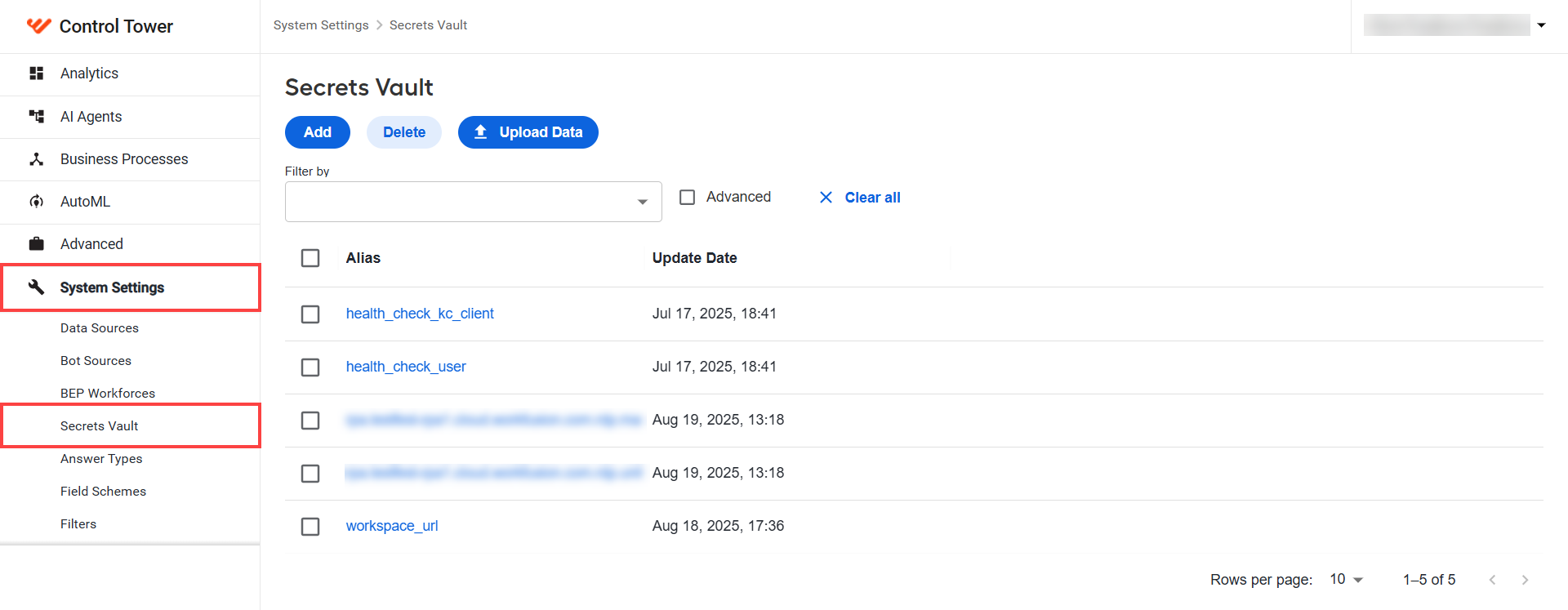This screenshot has height=610, width=1568.
Task: Click the System Settings wrench icon
Action: tap(36, 287)
